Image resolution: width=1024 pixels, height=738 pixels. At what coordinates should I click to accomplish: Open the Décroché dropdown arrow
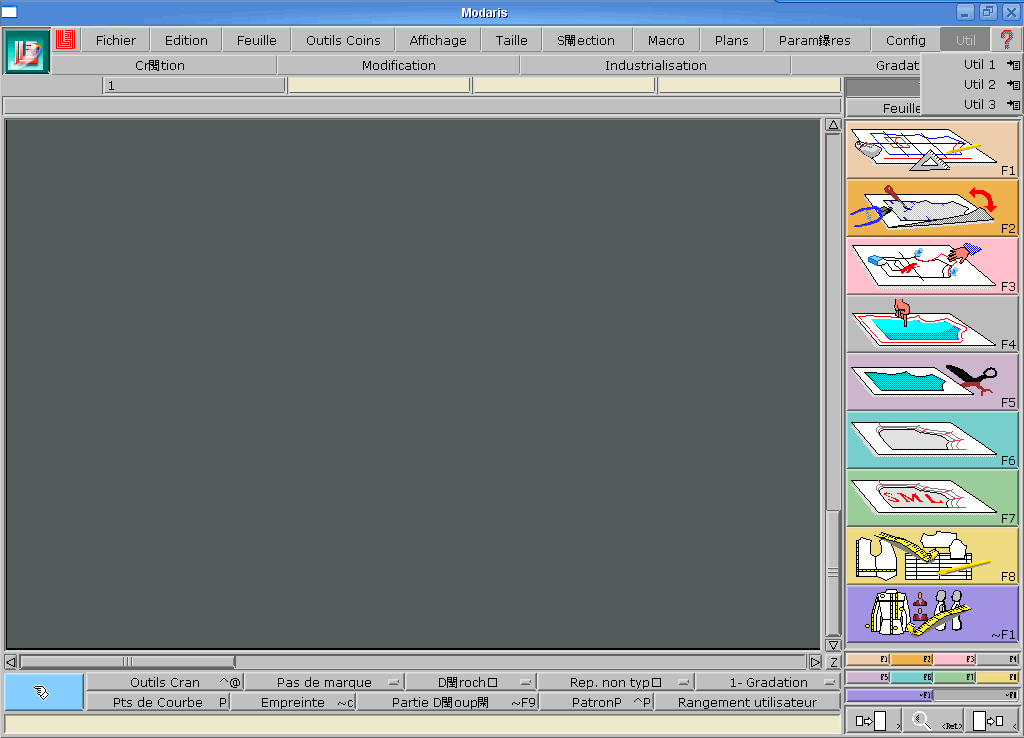coord(526,682)
